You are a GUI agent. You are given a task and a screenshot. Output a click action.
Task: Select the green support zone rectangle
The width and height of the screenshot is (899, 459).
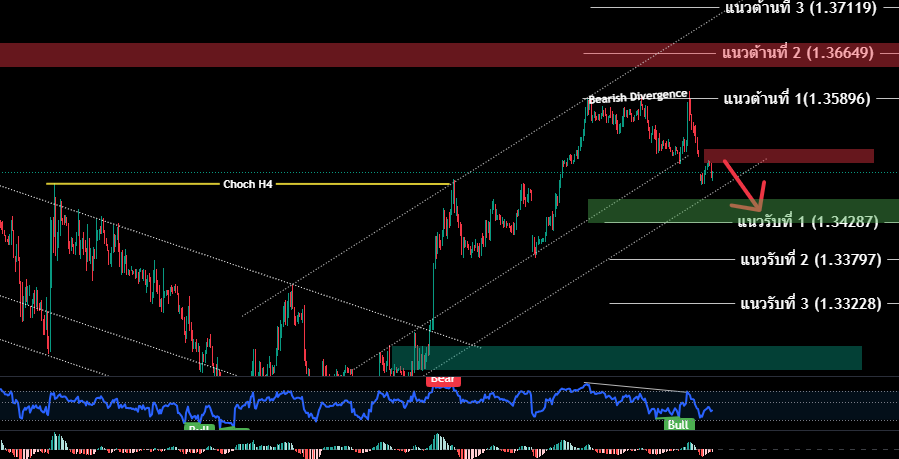tap(660, 208)
